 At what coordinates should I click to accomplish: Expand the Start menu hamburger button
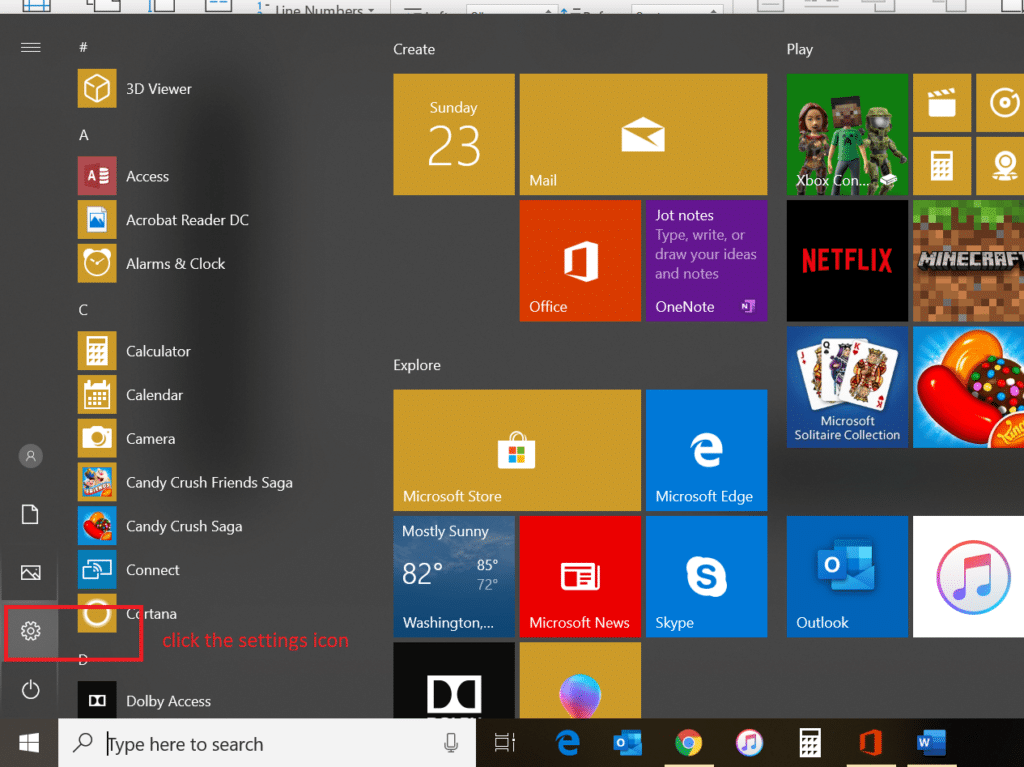point(30,47)
